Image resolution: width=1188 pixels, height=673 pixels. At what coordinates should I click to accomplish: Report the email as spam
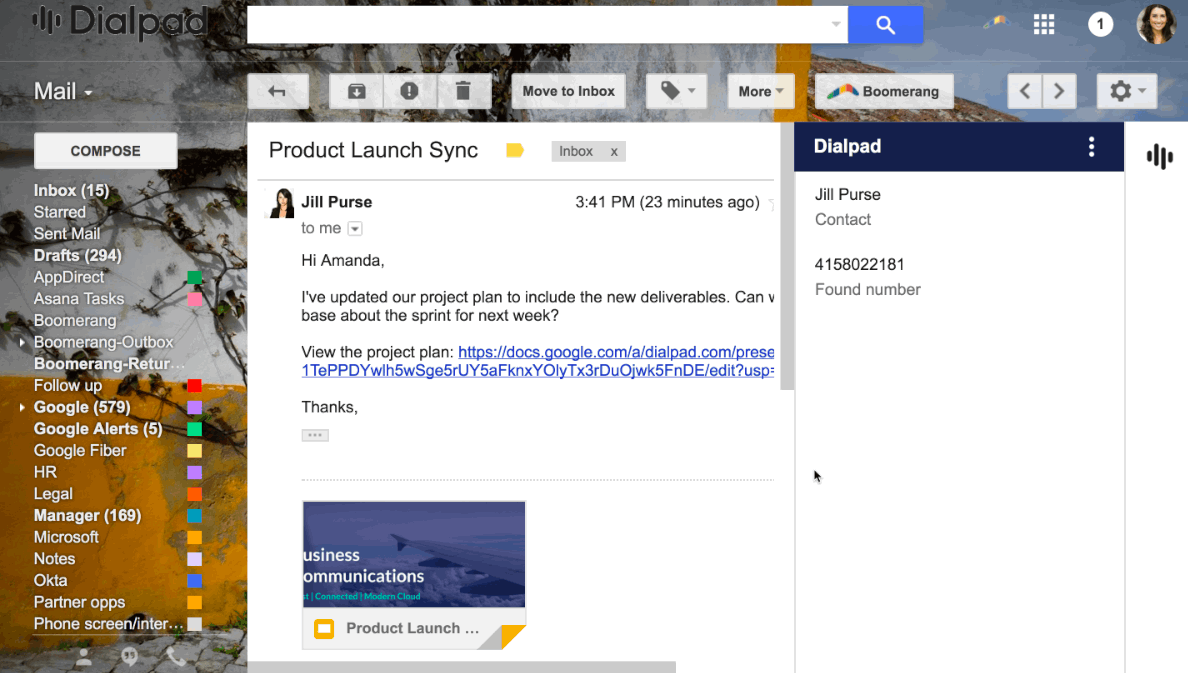pyautogui.click(x=409, y=91)
